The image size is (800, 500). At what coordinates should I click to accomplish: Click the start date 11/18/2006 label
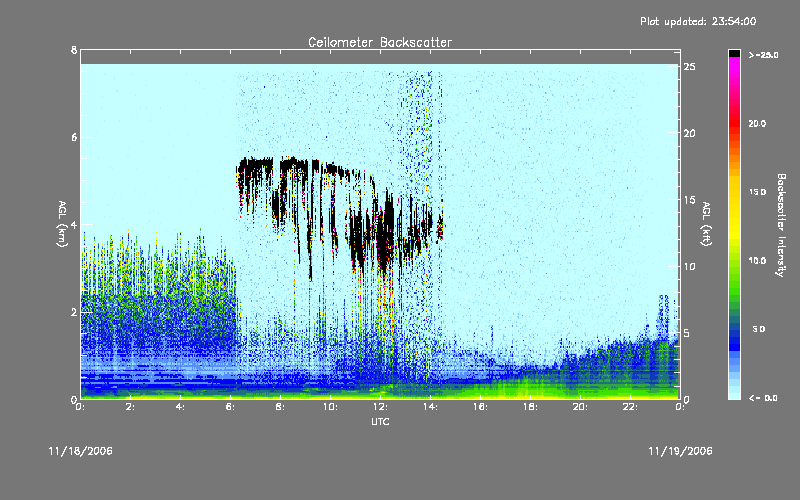(x=81, y=451)
